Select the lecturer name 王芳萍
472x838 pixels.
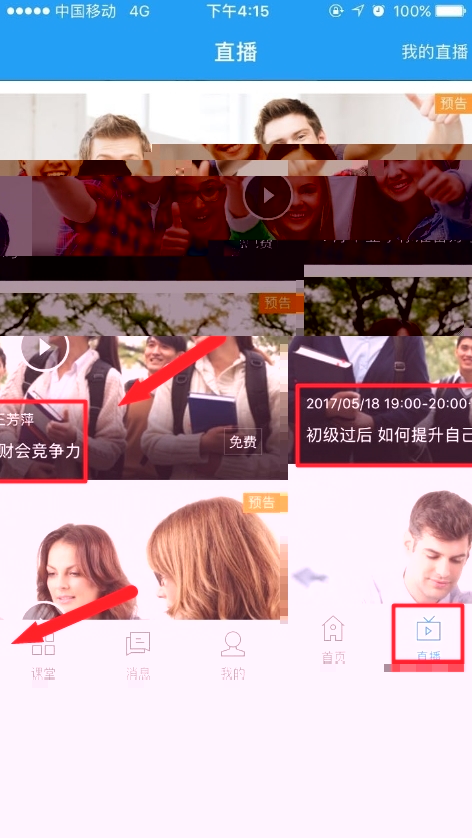pyautogui.click(x=18, y=419)
